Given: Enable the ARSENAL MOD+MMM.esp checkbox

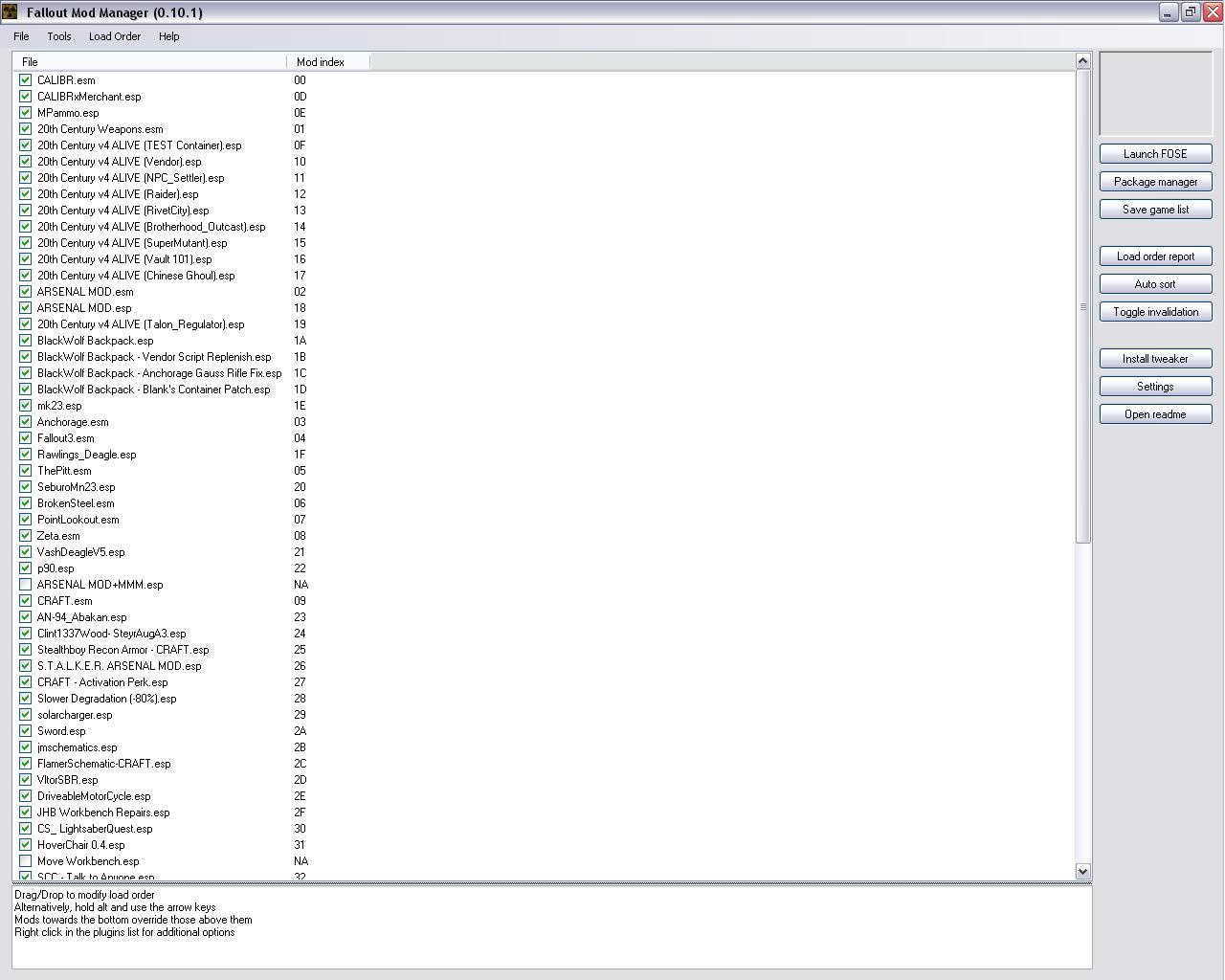Looking at the screenshot, I should 26,585.
